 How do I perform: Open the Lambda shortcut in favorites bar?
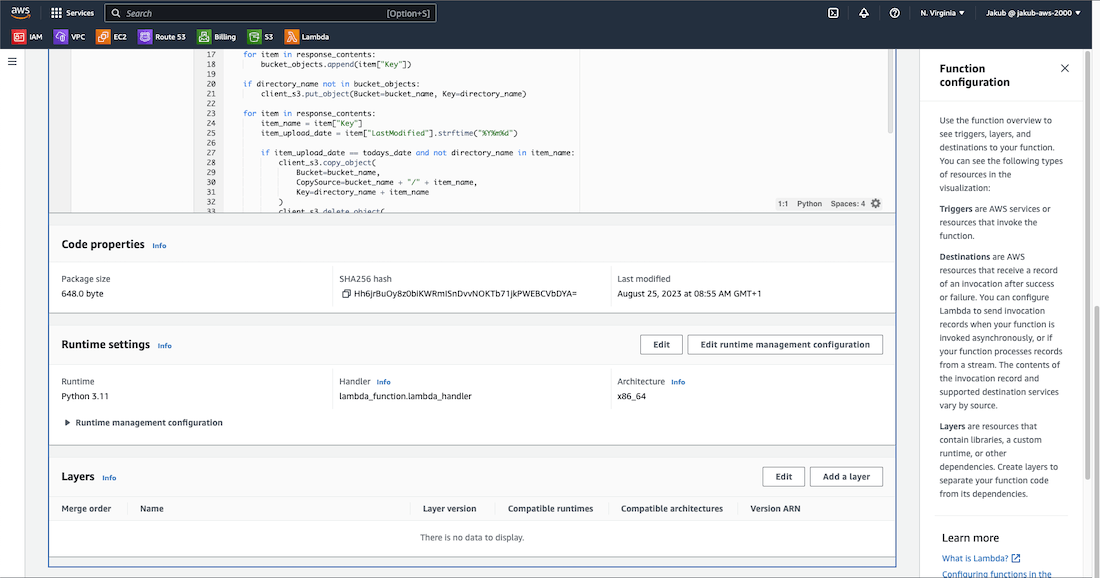pos(307,37)
